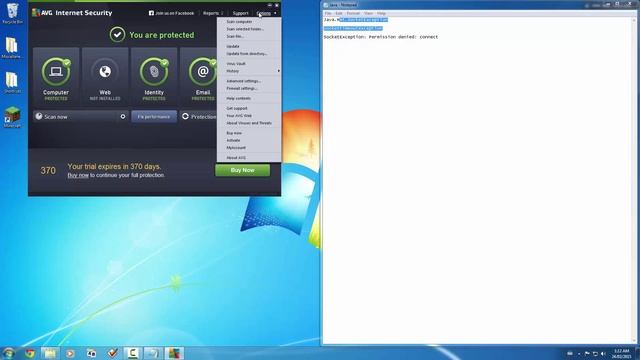
Task: Show hidden tray icons arrow
Action: pos(579,354)
